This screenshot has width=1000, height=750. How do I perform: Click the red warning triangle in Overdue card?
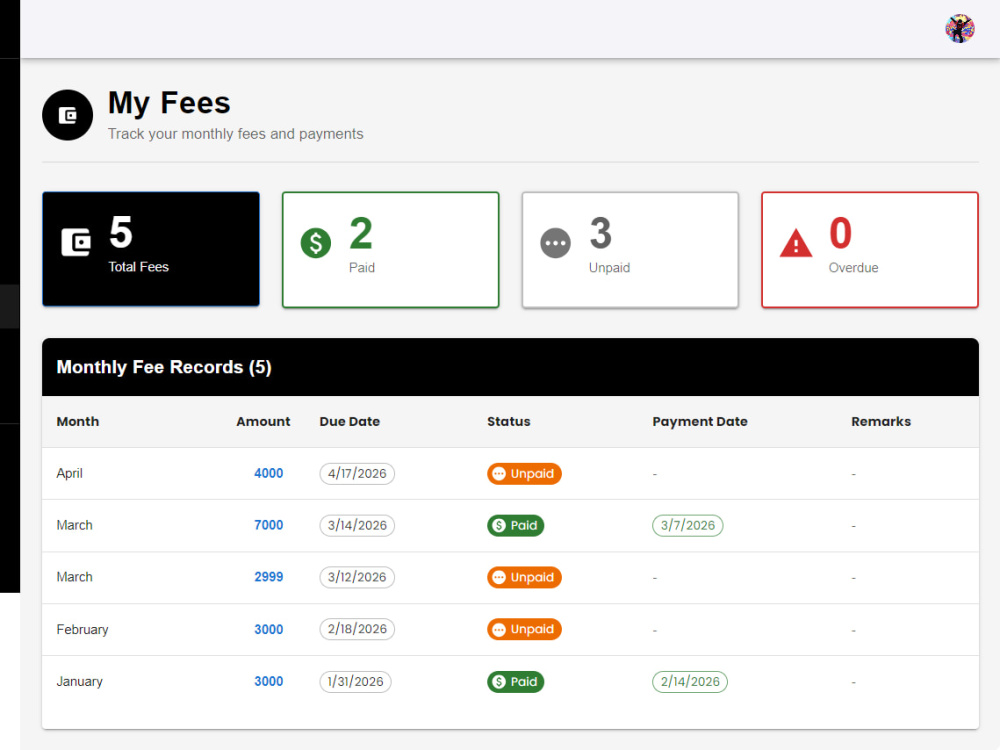tap(796, 243)
